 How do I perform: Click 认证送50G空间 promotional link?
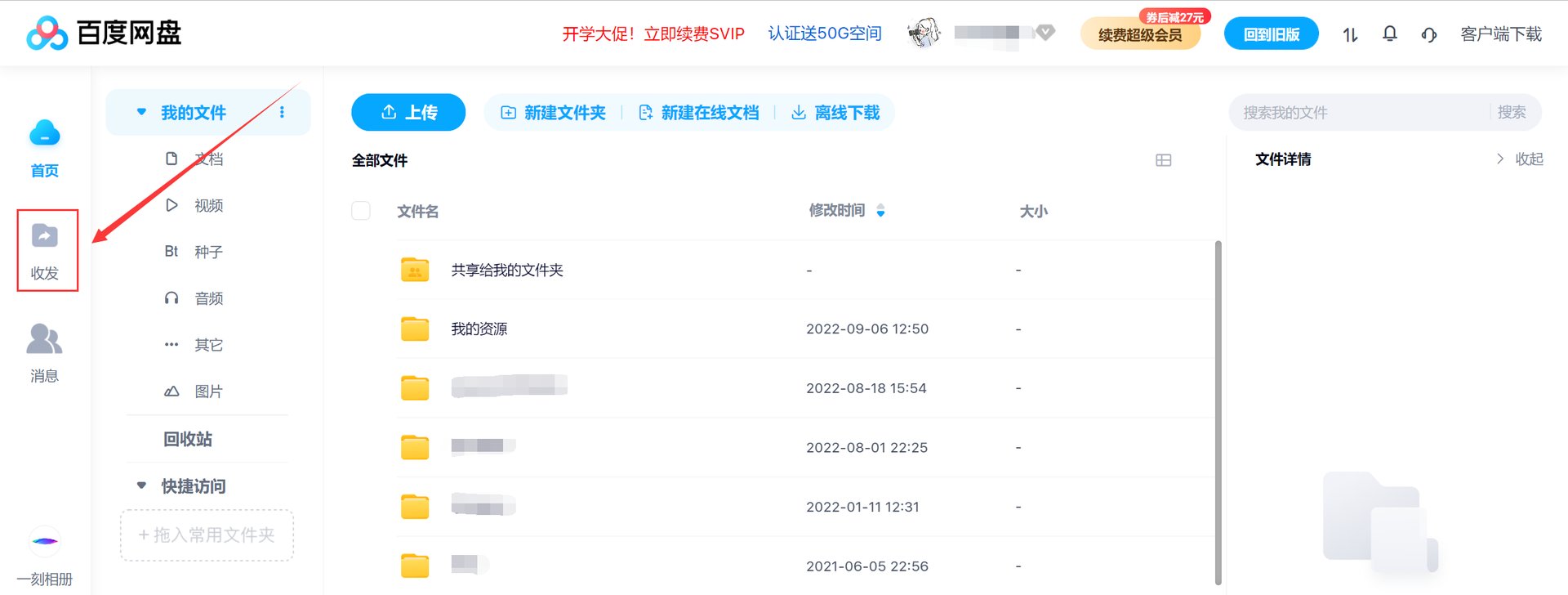tap(824, 34)
